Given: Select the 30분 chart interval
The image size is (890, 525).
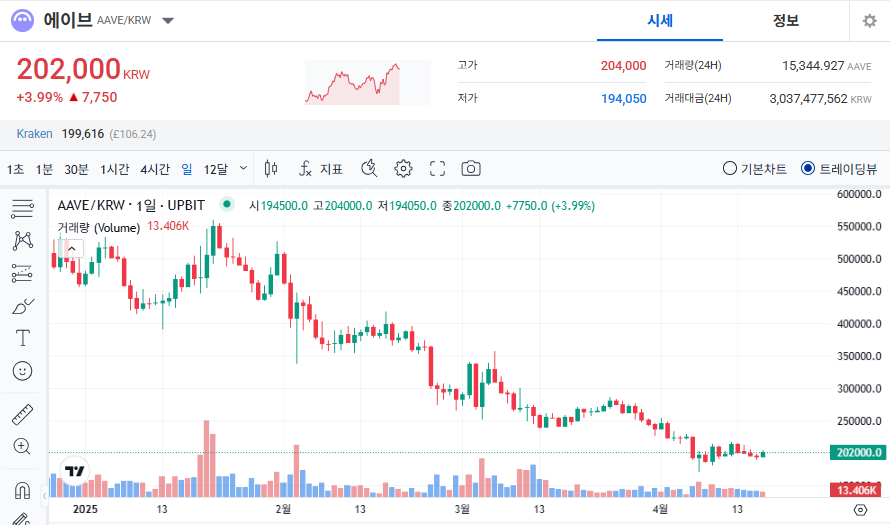Looking at the screenshot, I should coord(76,169).
